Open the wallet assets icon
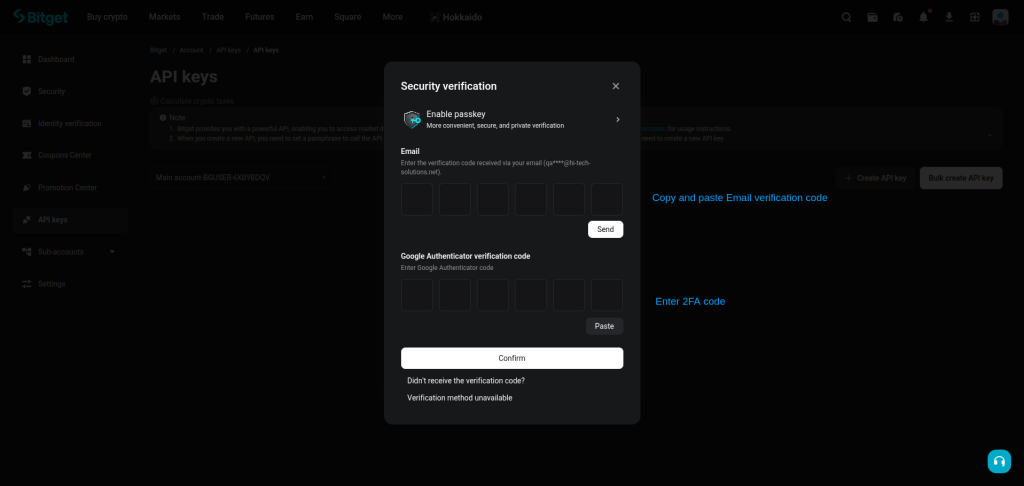1024x486 pixels. tap(872, 17)
